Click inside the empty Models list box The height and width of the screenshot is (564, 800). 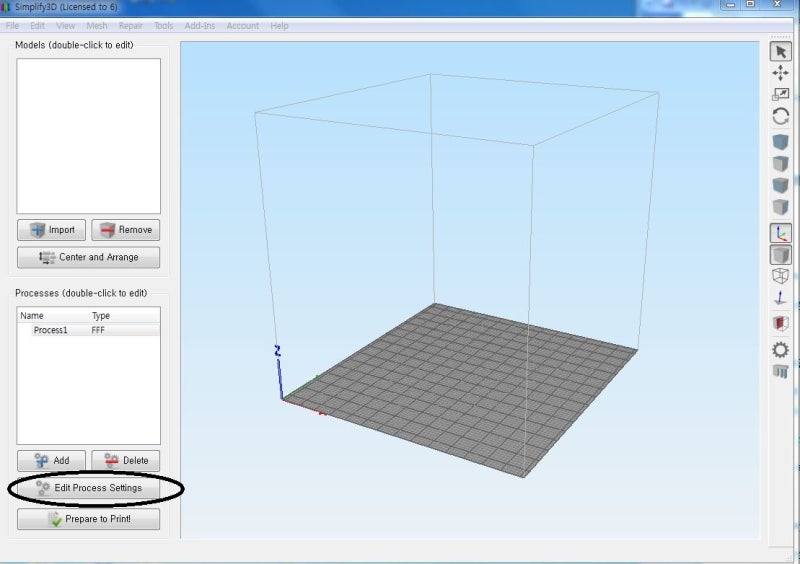pyautogui.click(x=88, y=136)
